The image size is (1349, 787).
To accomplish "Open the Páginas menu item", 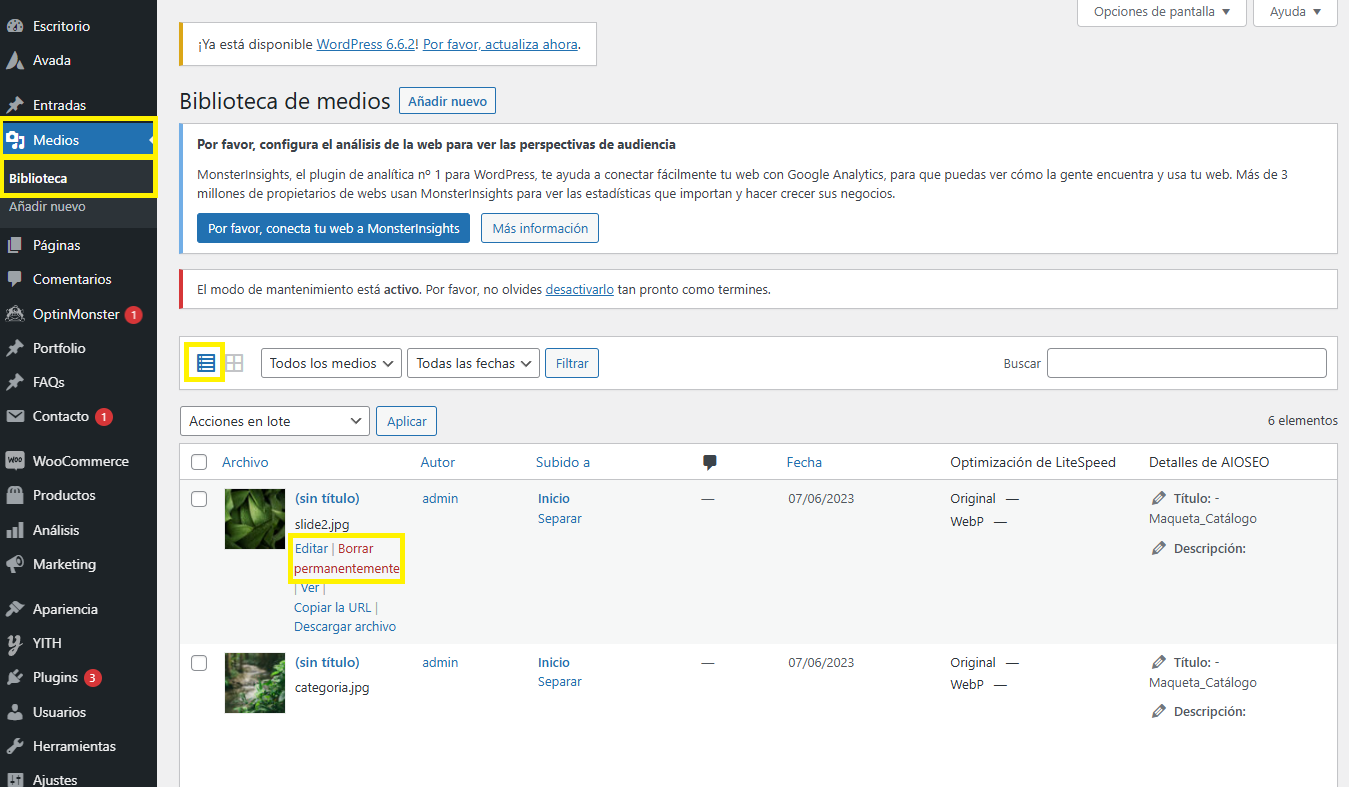I will [x=56, y=245].
